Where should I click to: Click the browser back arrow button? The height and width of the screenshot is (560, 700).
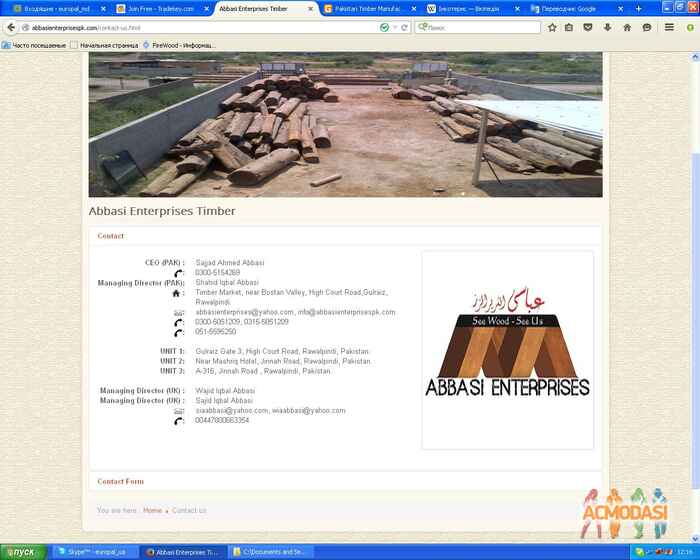(x=11, y=27)
